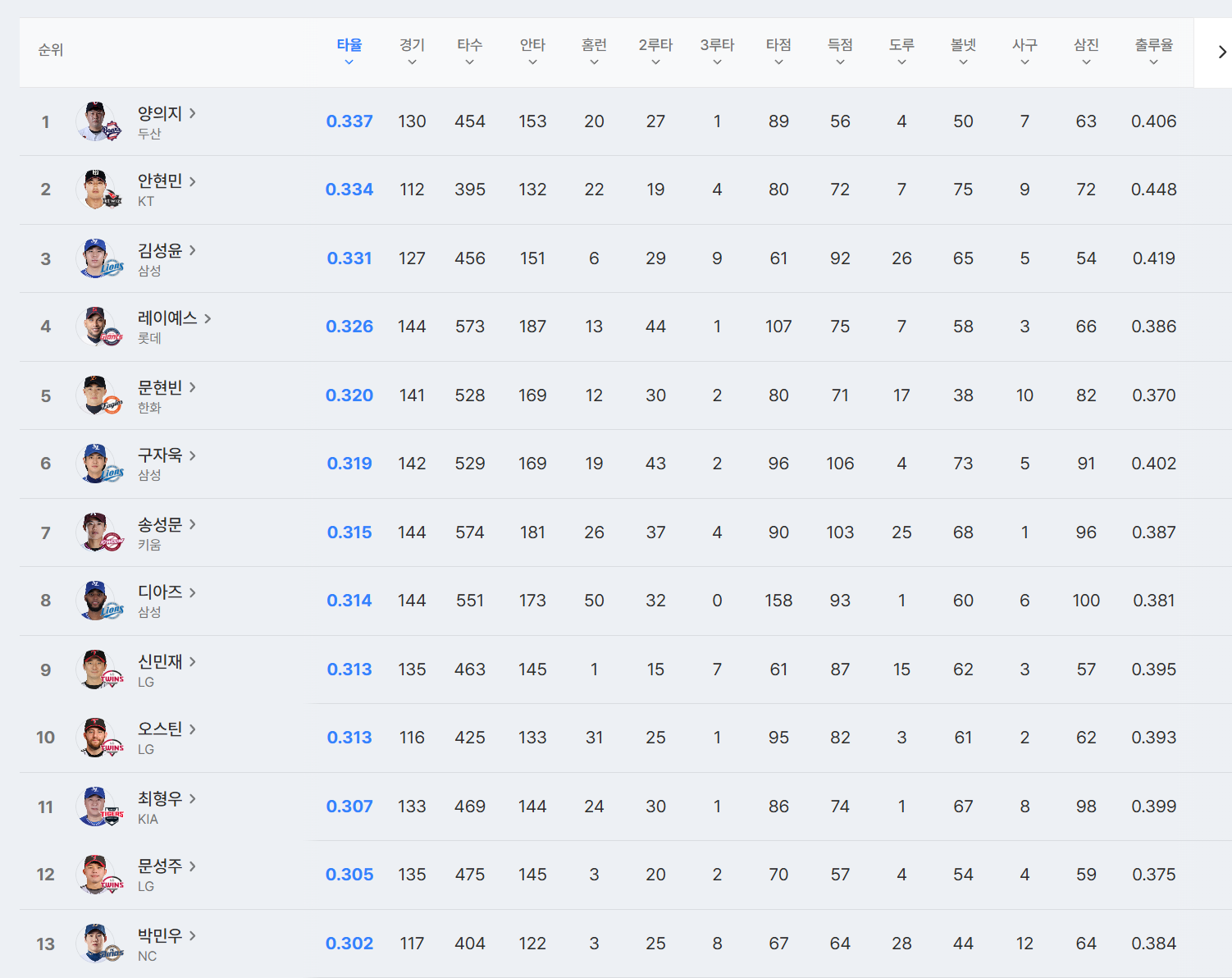1232x978 pixels.
Task: Sort by 사구 column header
Action: click(x=1024, y=51)
